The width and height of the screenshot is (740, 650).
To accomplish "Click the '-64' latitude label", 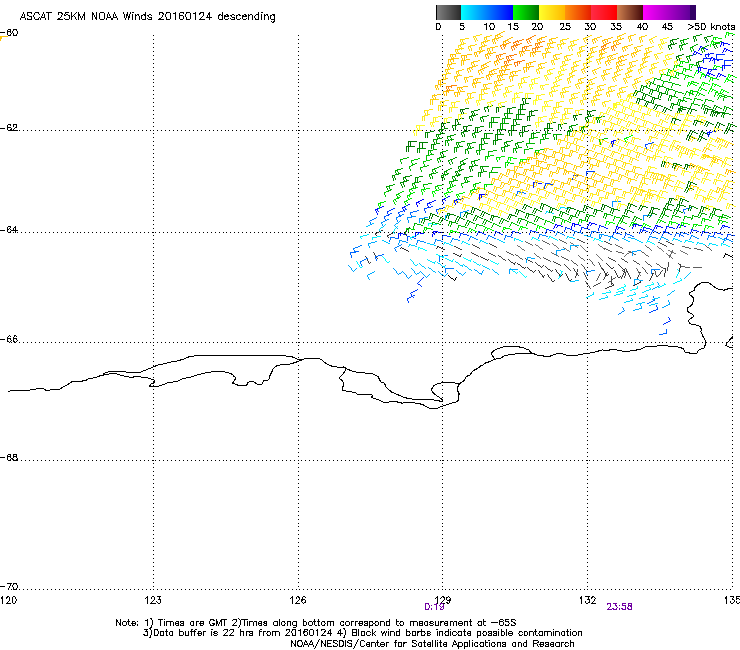I will click(9, 230).
